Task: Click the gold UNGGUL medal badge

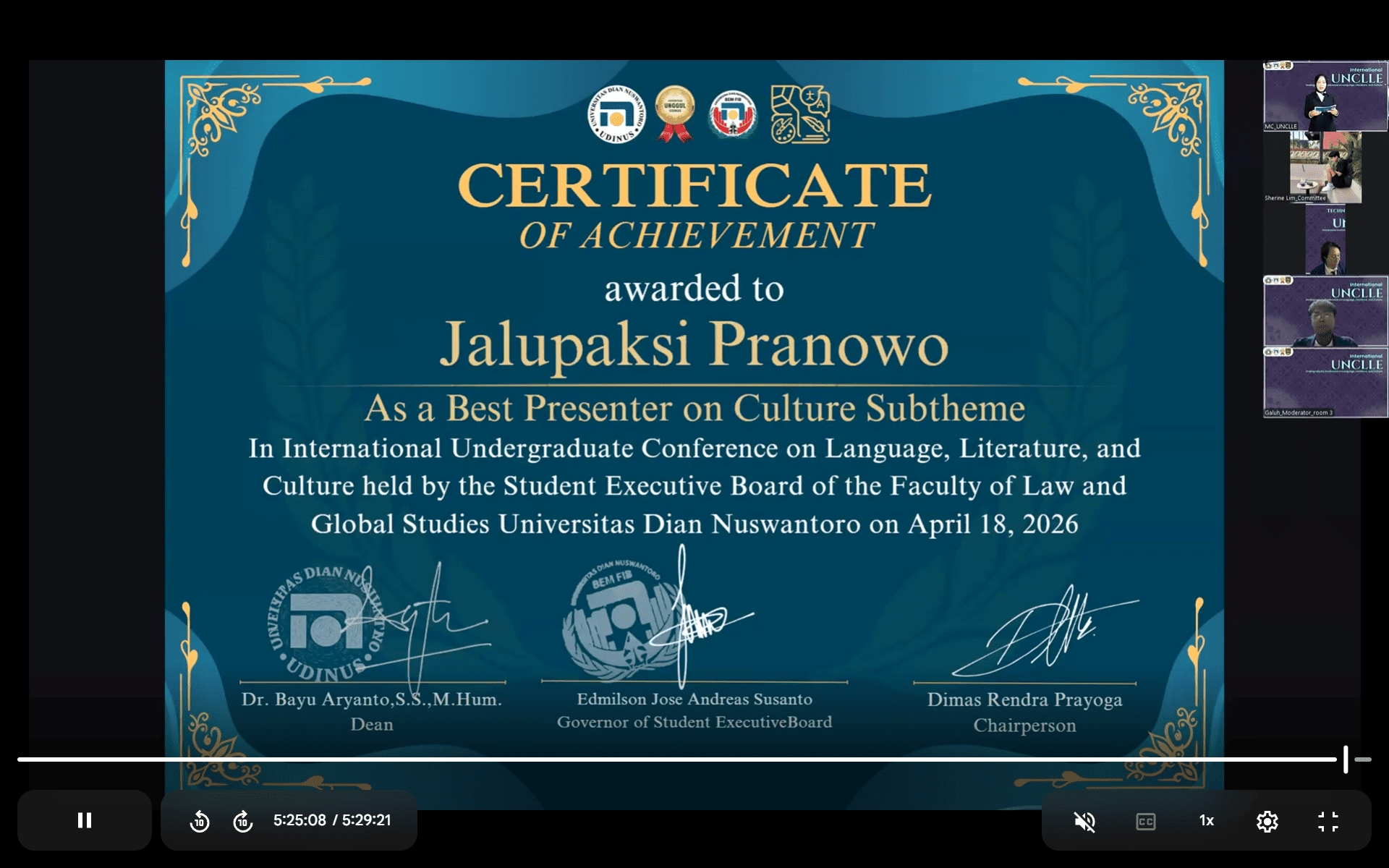Action: 675,113
